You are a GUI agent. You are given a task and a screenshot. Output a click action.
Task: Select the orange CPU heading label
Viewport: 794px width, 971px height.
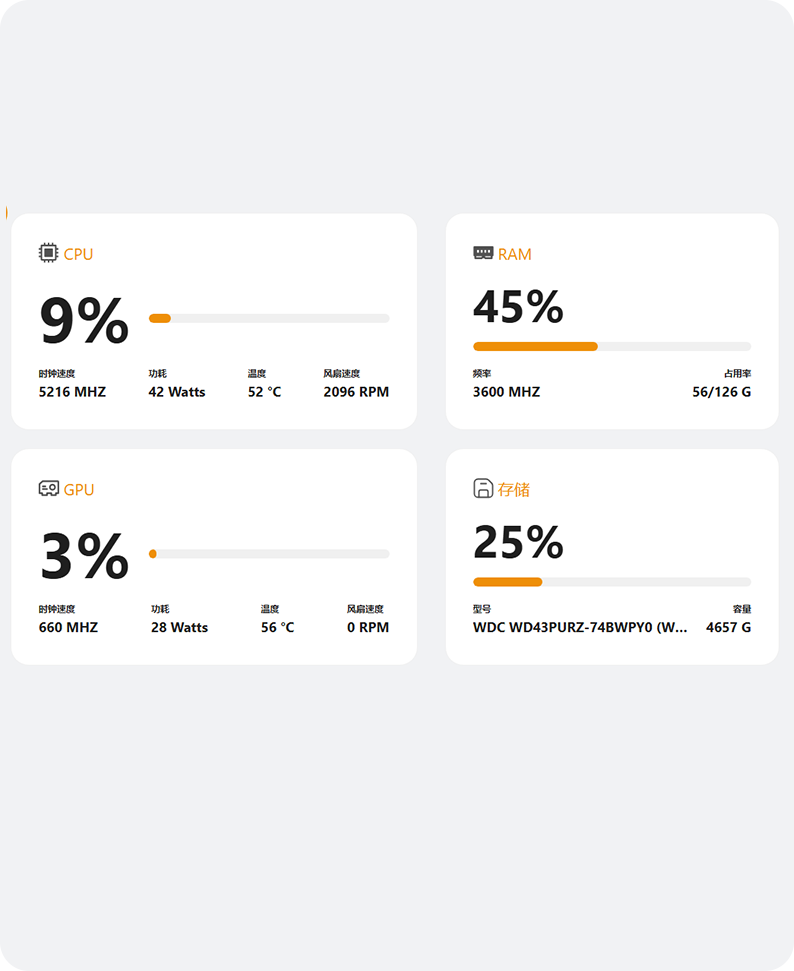pos(78,254)
